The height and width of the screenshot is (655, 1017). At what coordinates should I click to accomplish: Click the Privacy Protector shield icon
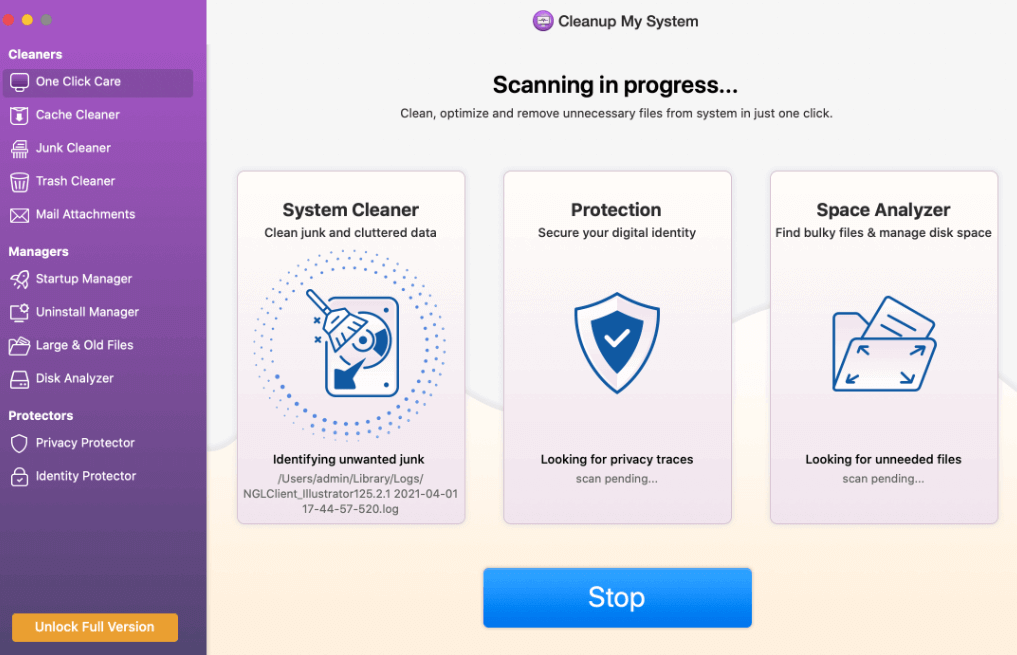pos(19,443)
